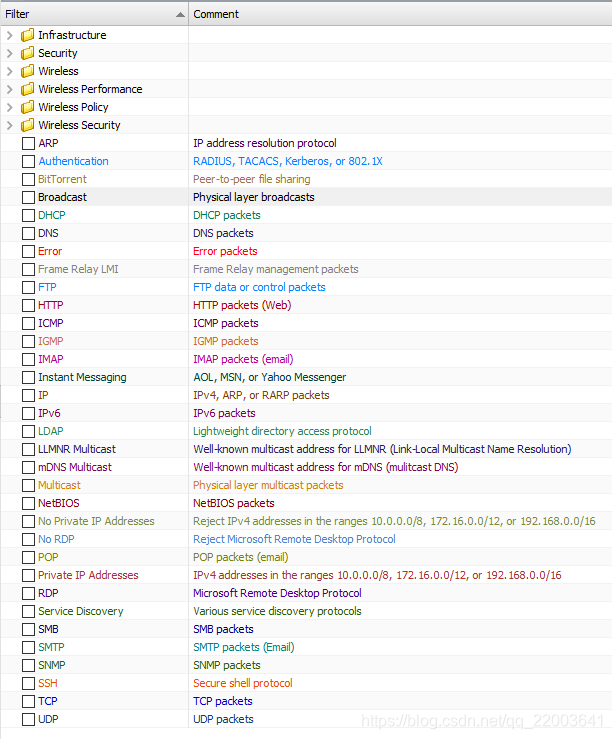Enable the SMB filter checkbox
The height and width of the screenshot is (739, 612).
28,629
